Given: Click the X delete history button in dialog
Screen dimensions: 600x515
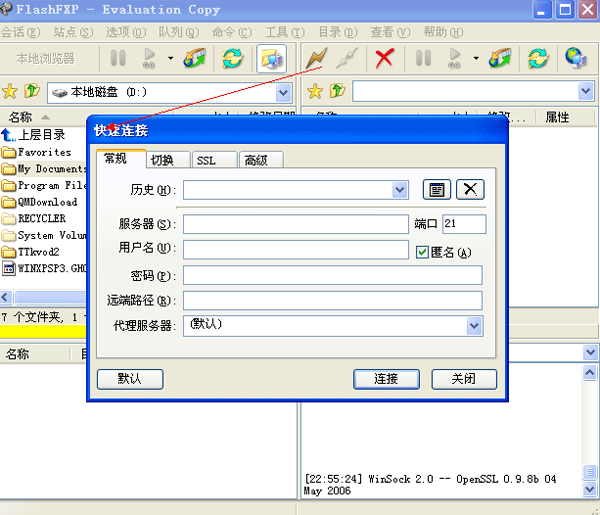Looking at the screenshot, I should coord(469,190).
